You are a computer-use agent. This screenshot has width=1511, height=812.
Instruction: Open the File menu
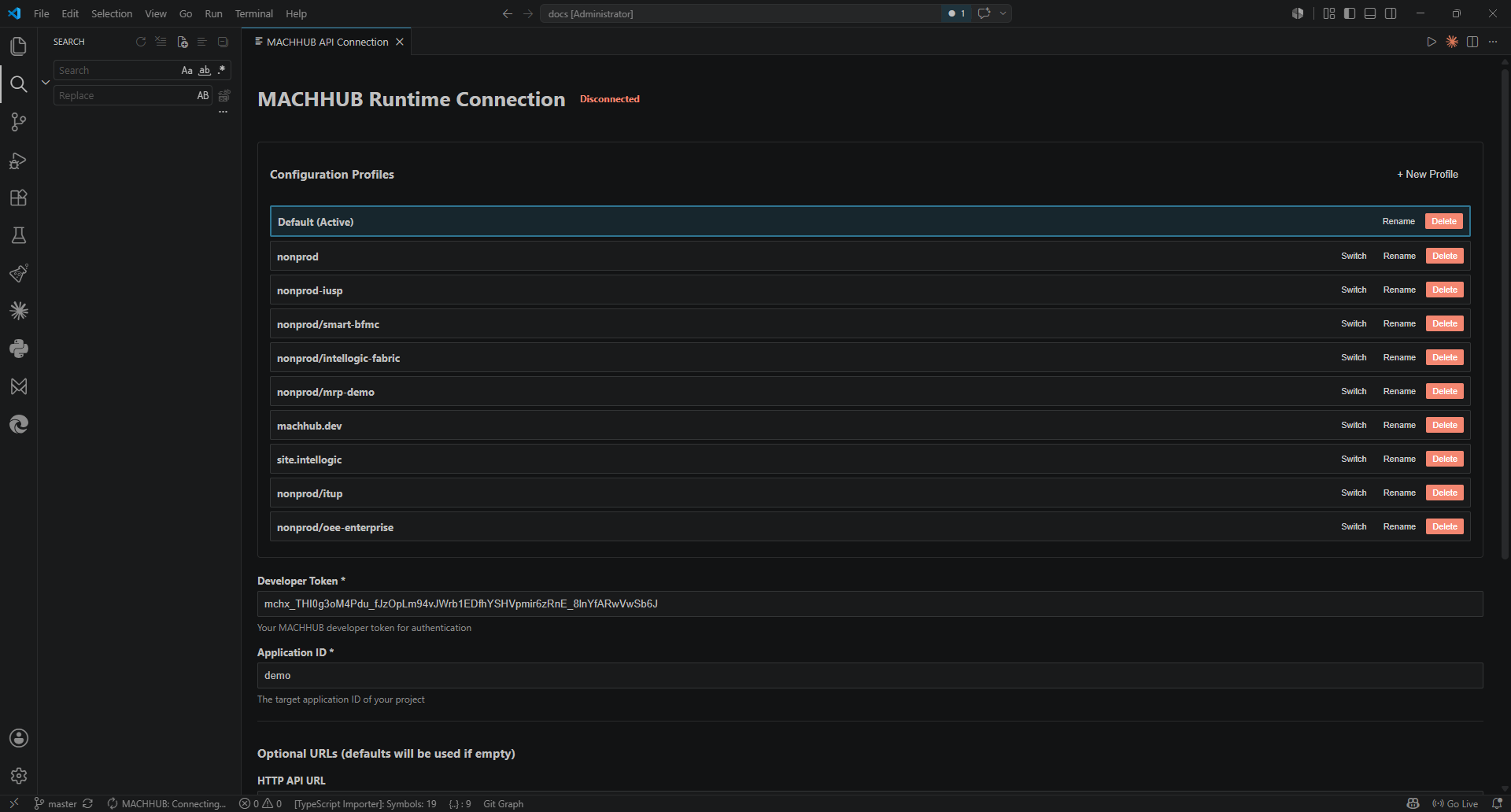tap(42, 13)
